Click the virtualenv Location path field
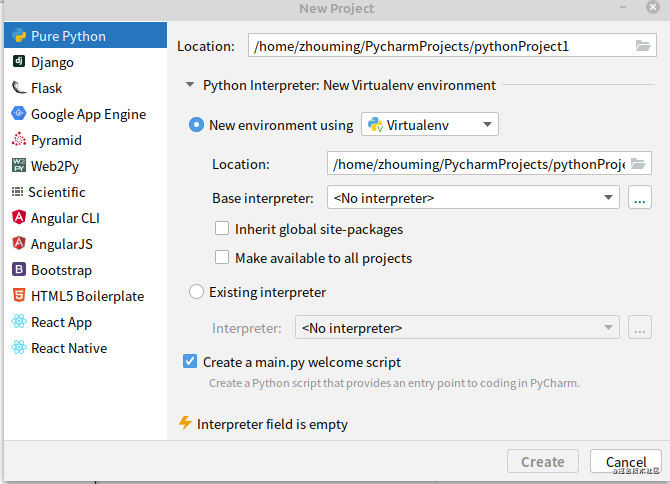Viewport: 670px width, 484px height. click(476, 164)
